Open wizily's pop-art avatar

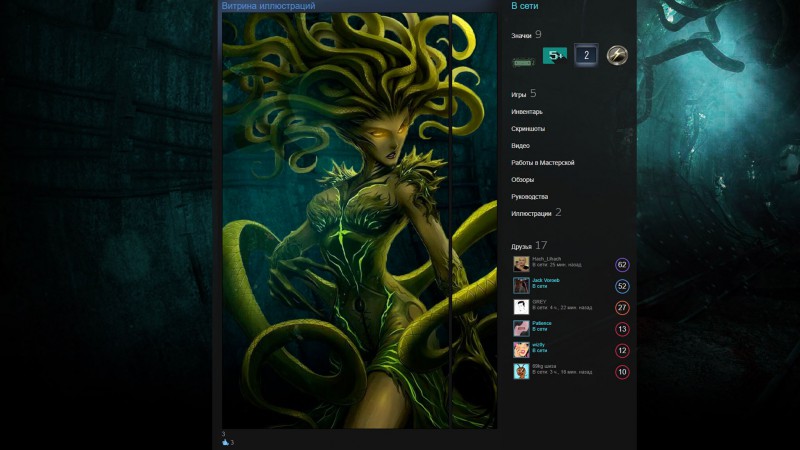coord(521,349)
